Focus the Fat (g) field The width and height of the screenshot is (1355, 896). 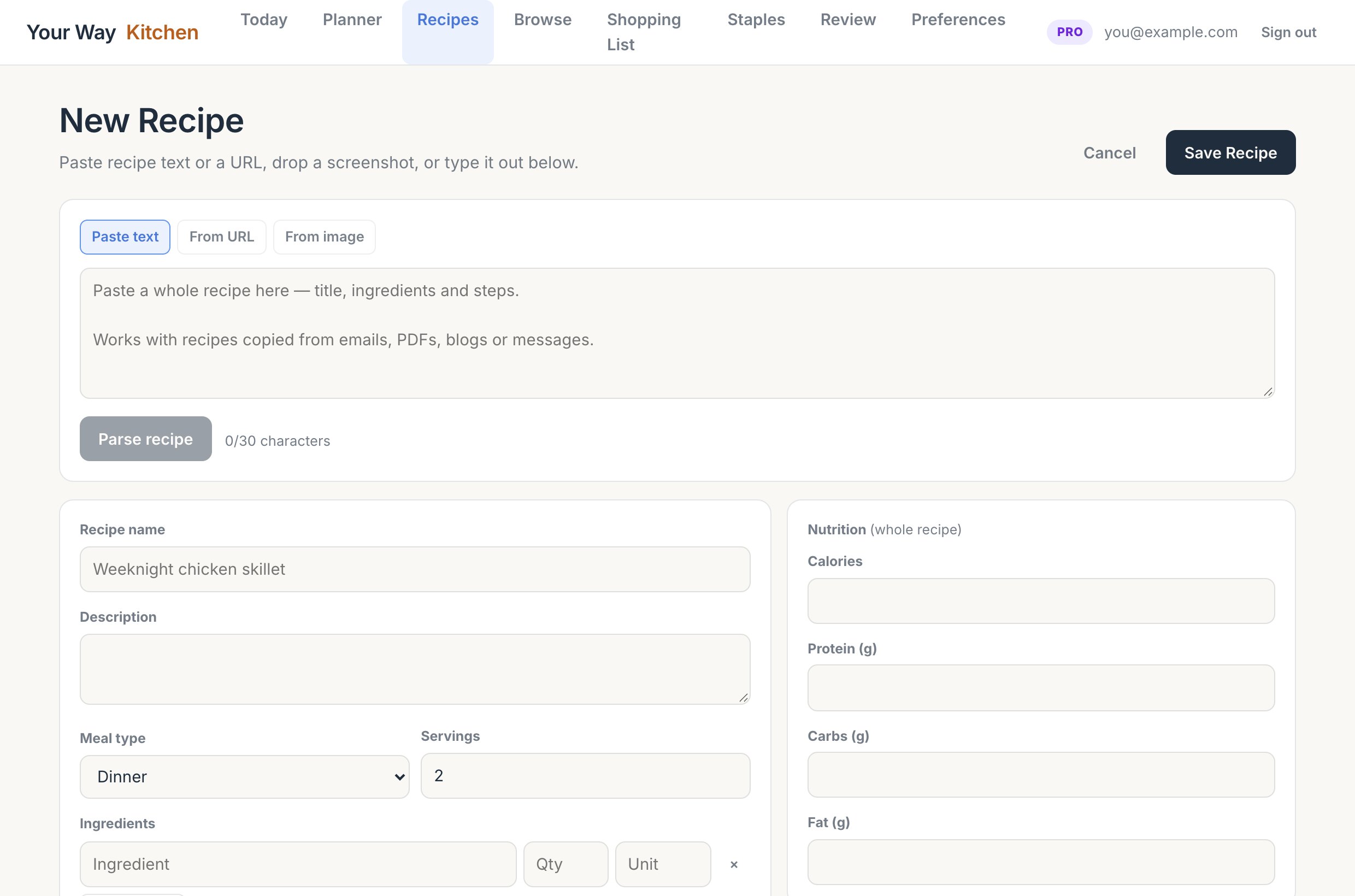pos(1041,862)
